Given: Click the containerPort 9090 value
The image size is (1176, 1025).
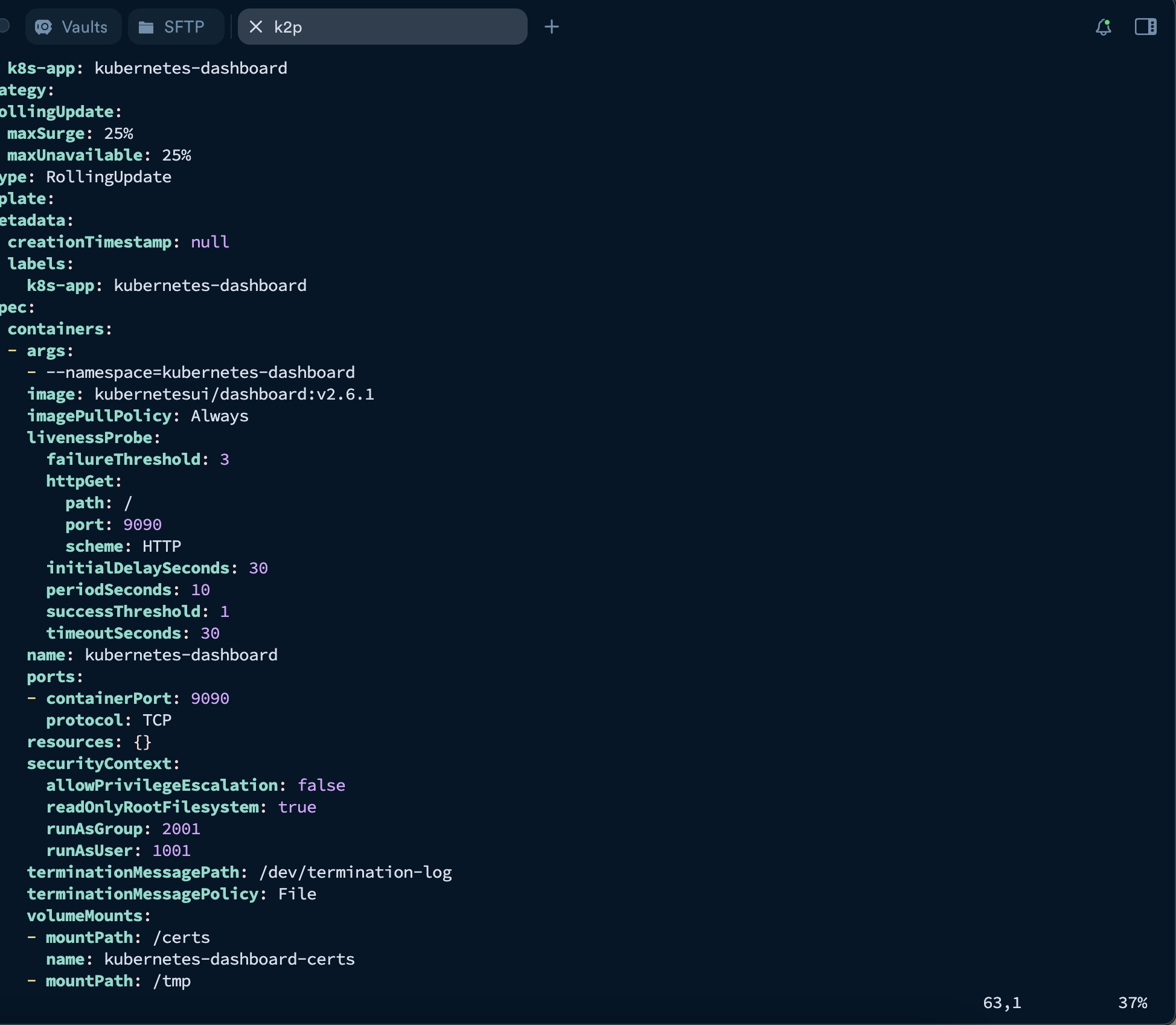Looking at the screenshot, I should [209, 698].
